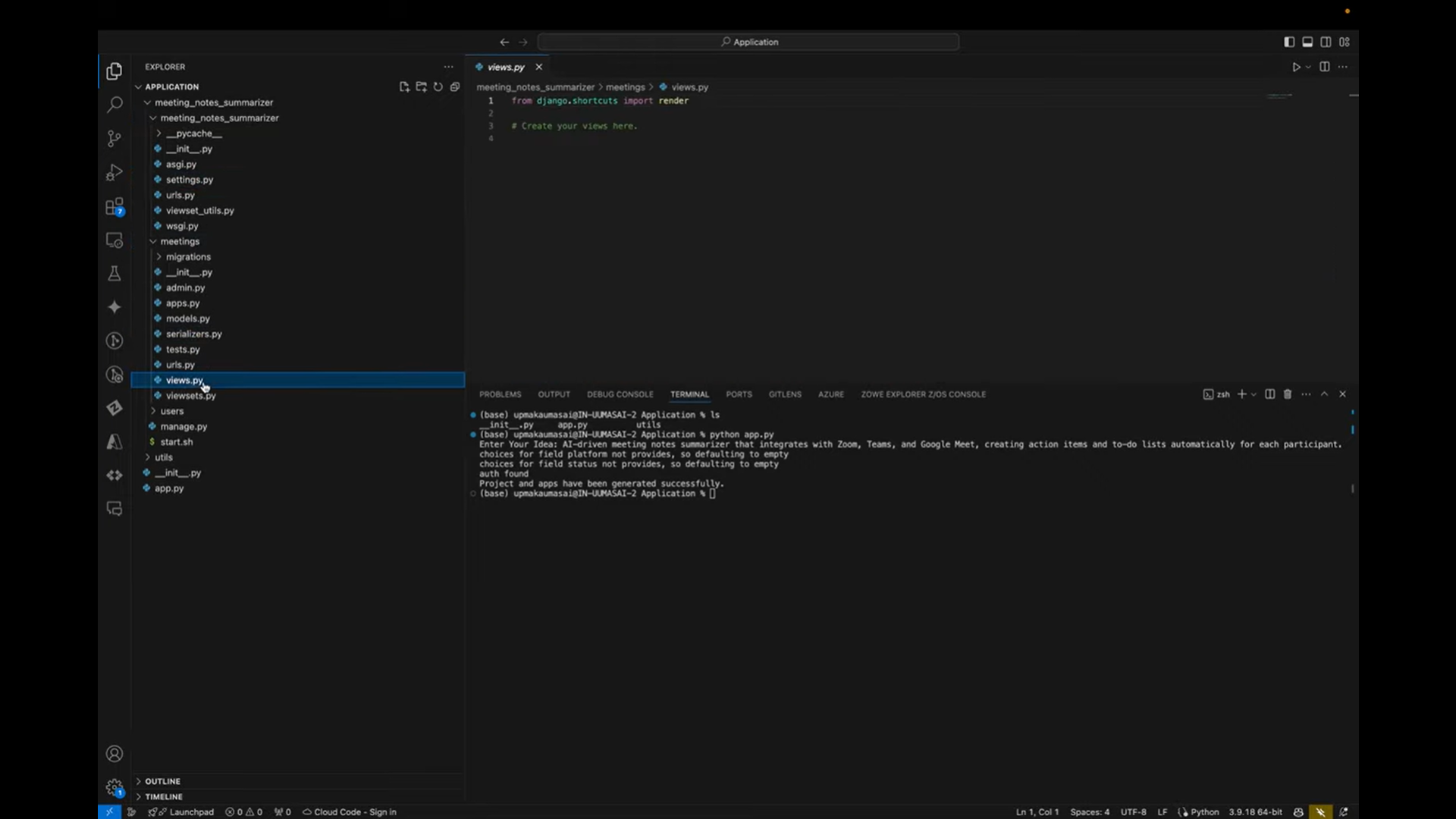
Task: Expand the OUTLINE section
Action: 162,781
